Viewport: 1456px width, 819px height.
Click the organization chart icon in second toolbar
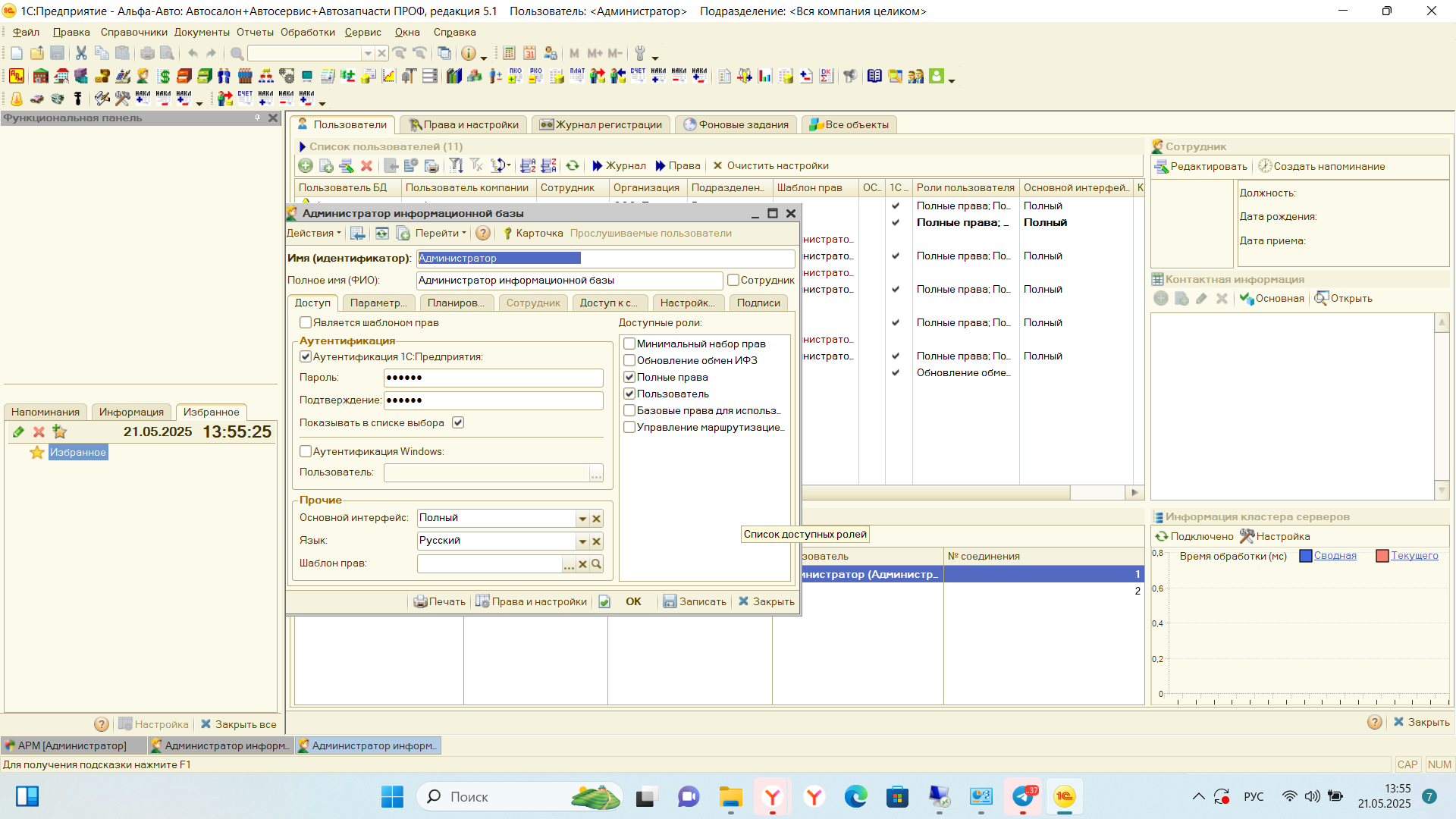coord(266,76)
